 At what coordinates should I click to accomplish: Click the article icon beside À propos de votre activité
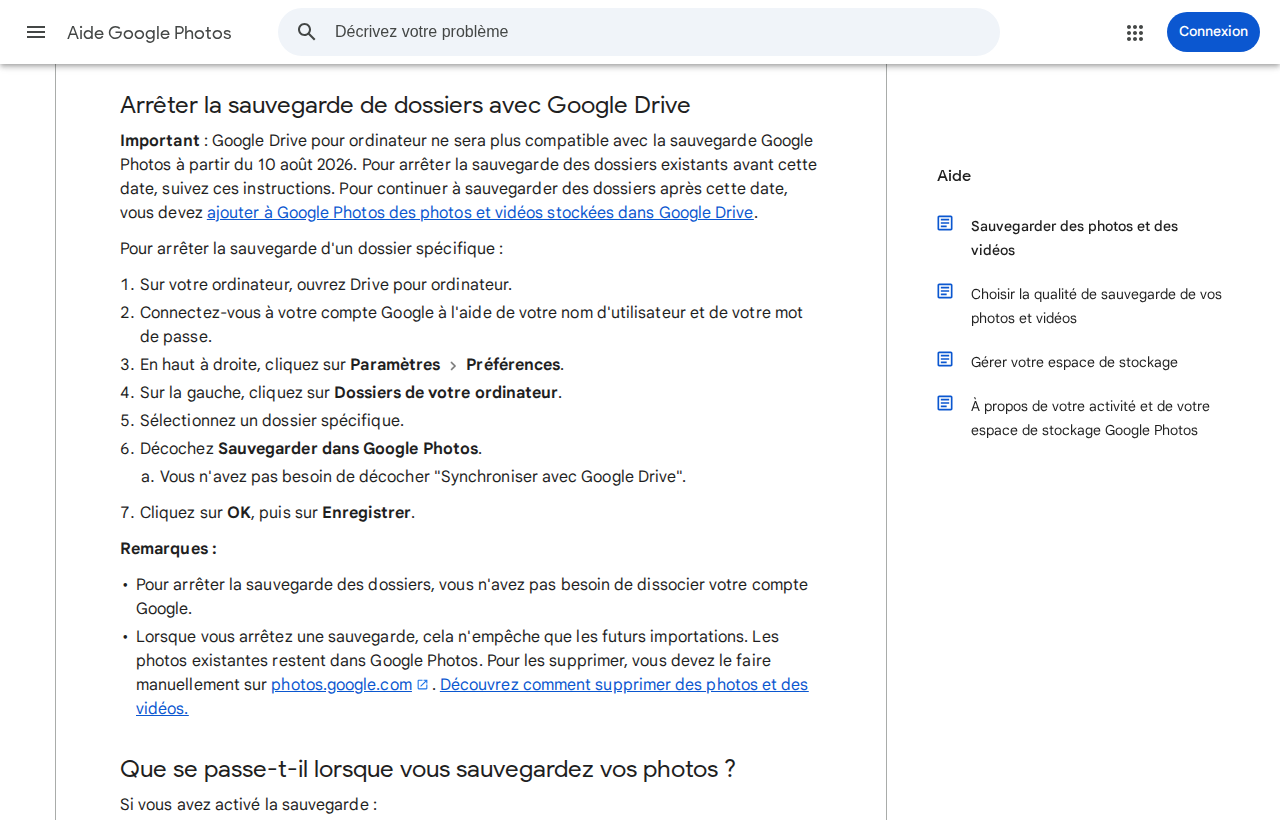coord(945,403)
